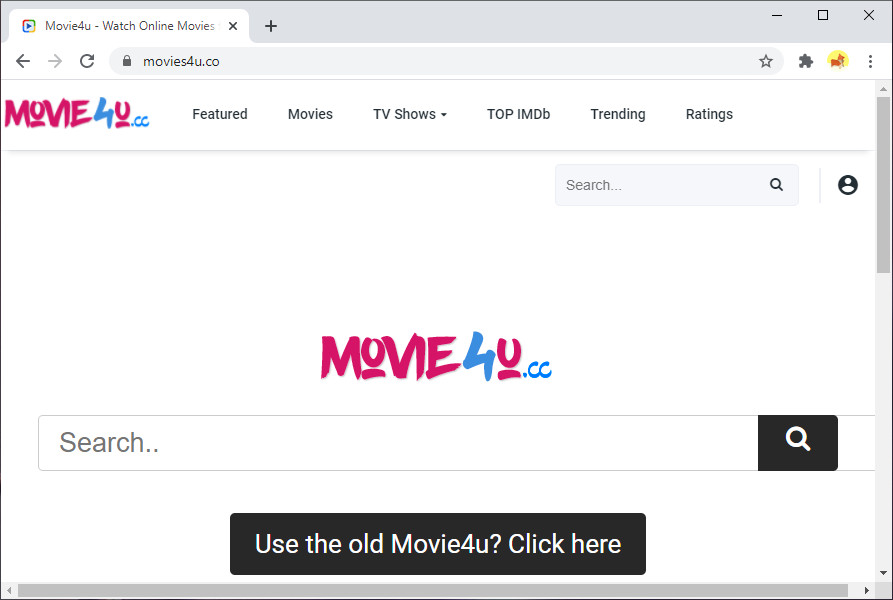Click the horizontal scrollbar left arrow
Viewport: 893px width, 600px height.
point(9,590)
